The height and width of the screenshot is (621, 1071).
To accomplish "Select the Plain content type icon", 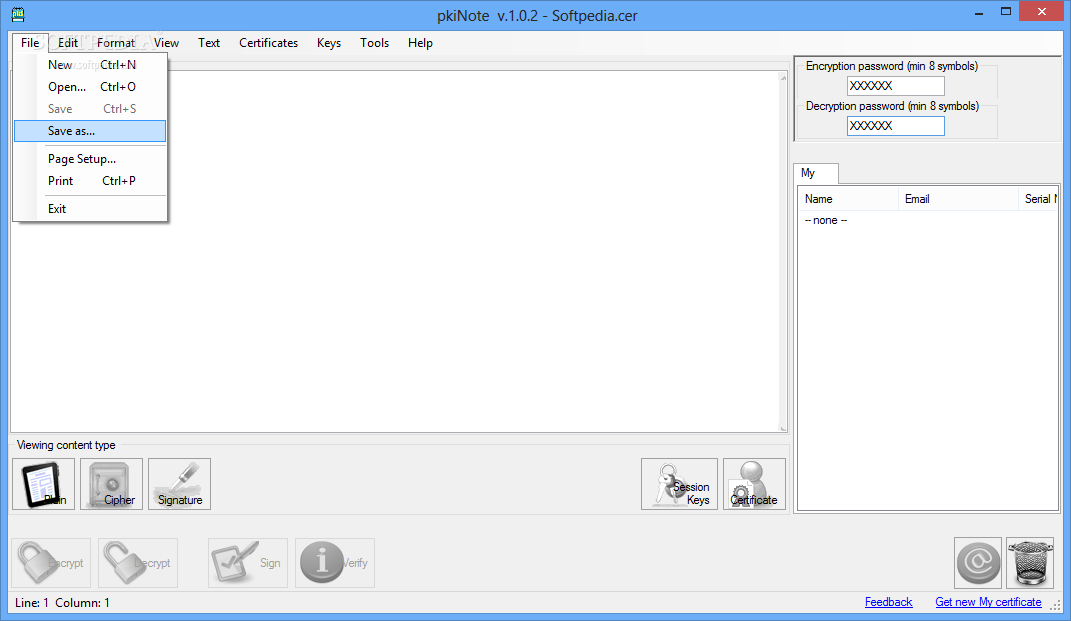I will [x=43, y=484].
